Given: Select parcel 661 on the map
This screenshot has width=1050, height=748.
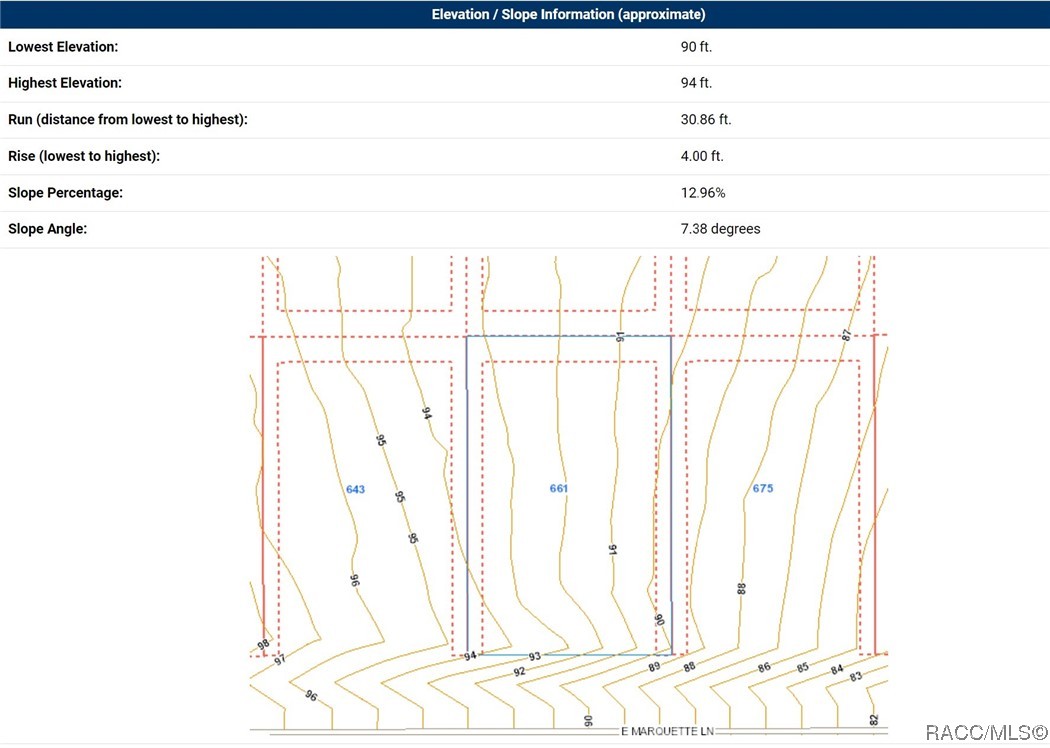Looking at the screenshot, I should click(x=559, y=488).
